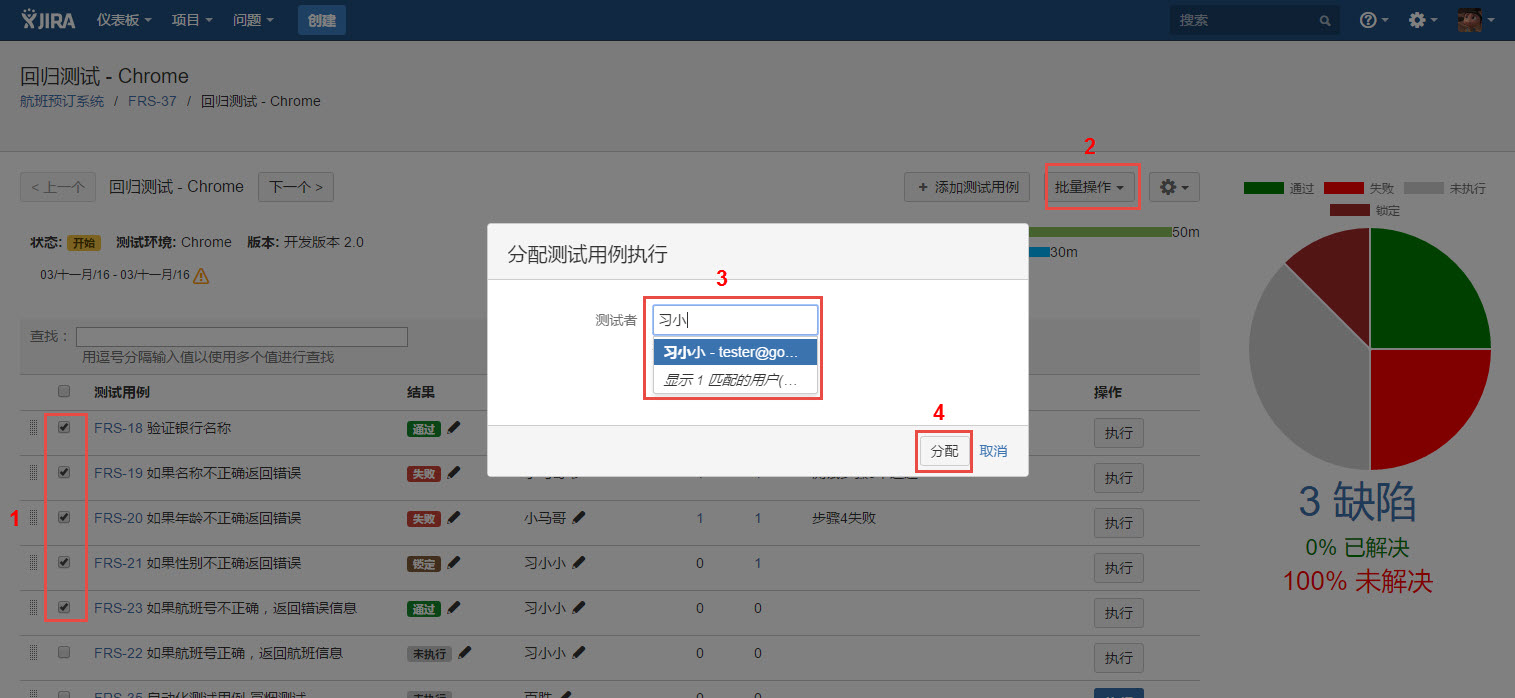Edit result pencil for FRS-23
Screen dimensions: 1515x698
[454, 608]
